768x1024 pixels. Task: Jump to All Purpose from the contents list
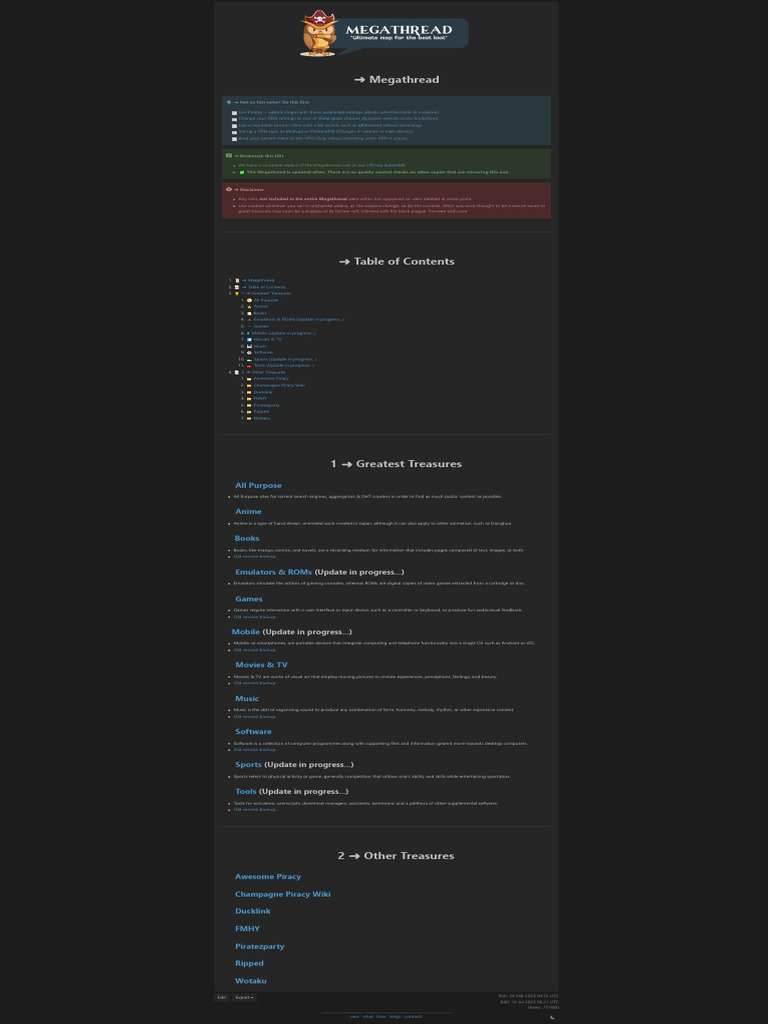pyautogui.click(x=266, y=300)
